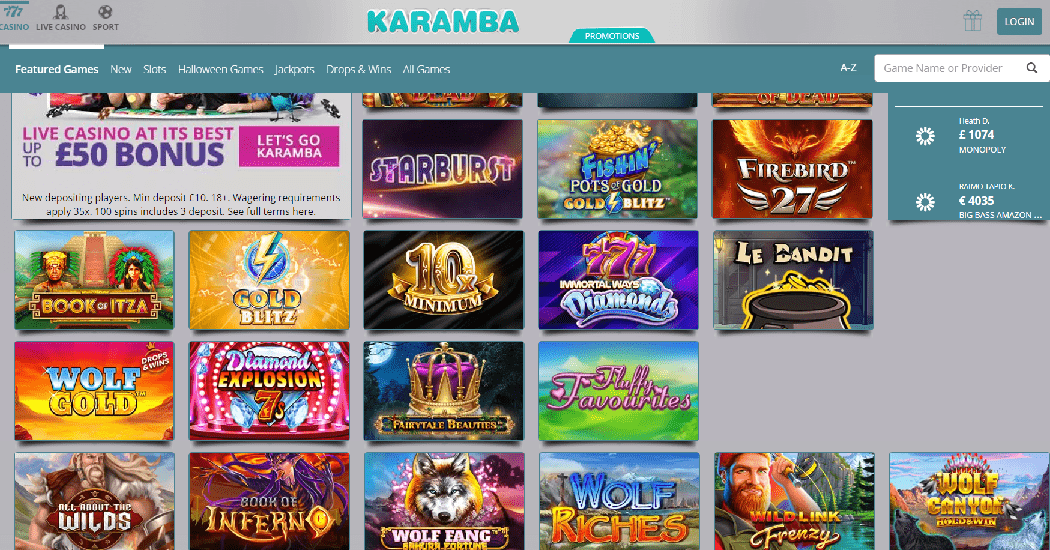Click the Let's Go Karamba button

pyautogui.click(x=289, y=146)
